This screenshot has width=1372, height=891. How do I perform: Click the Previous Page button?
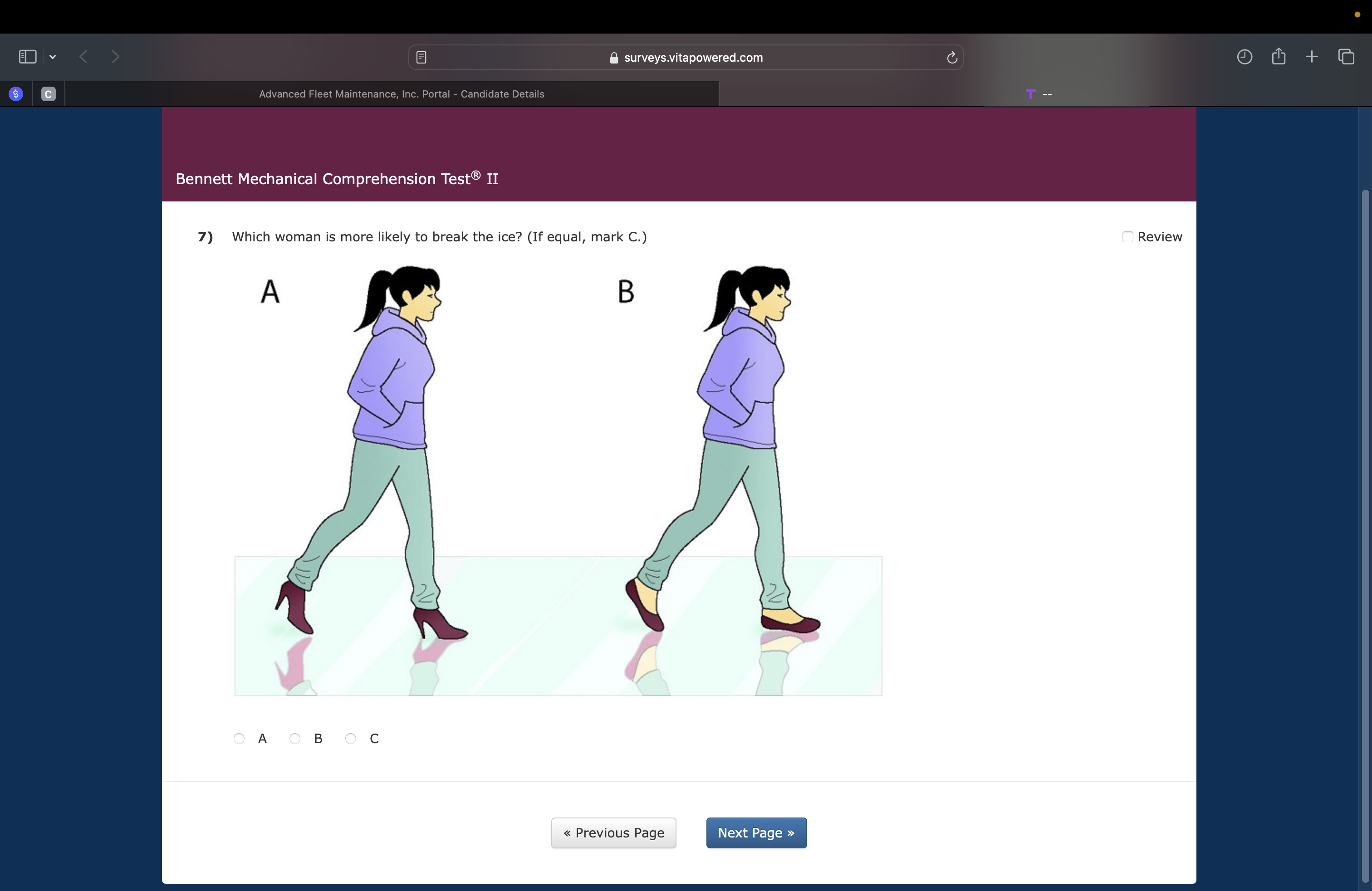pos(613,833)
